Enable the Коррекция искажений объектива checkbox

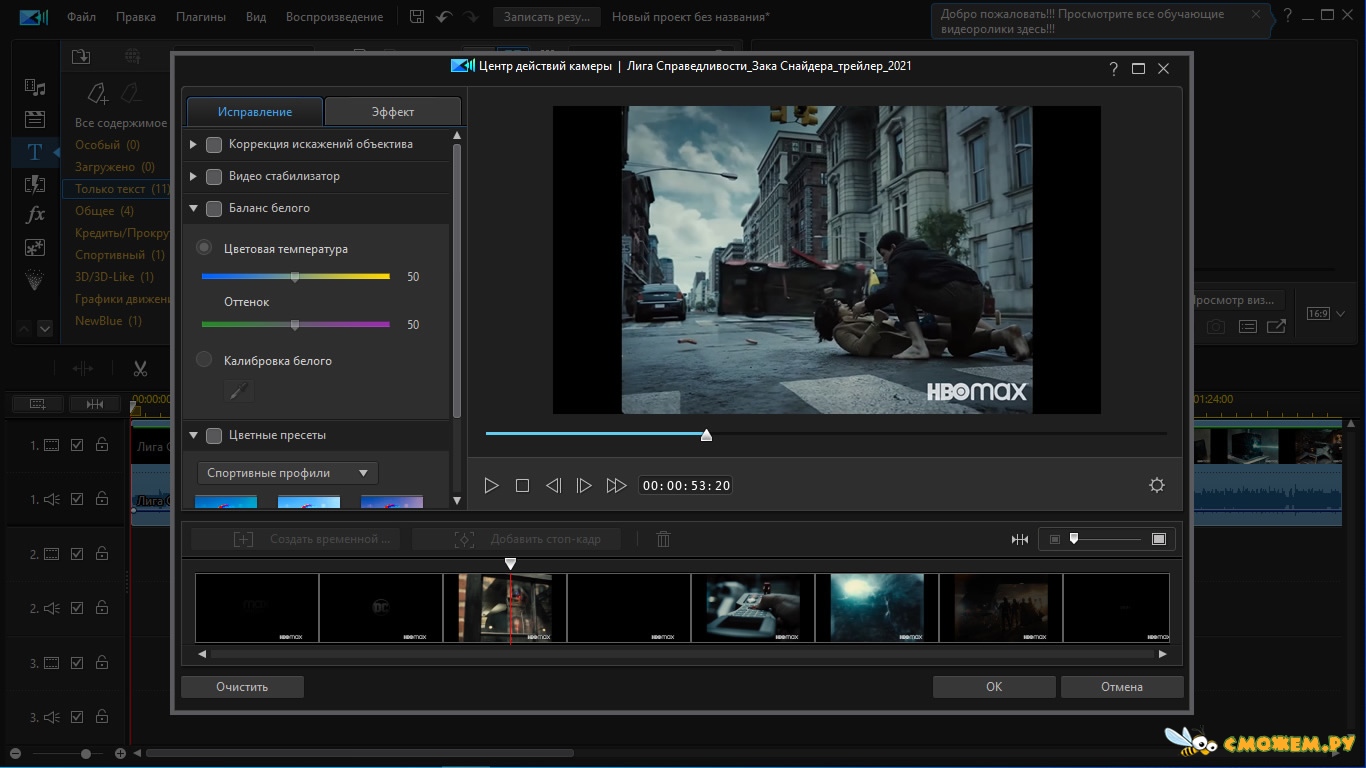(214, 145)
